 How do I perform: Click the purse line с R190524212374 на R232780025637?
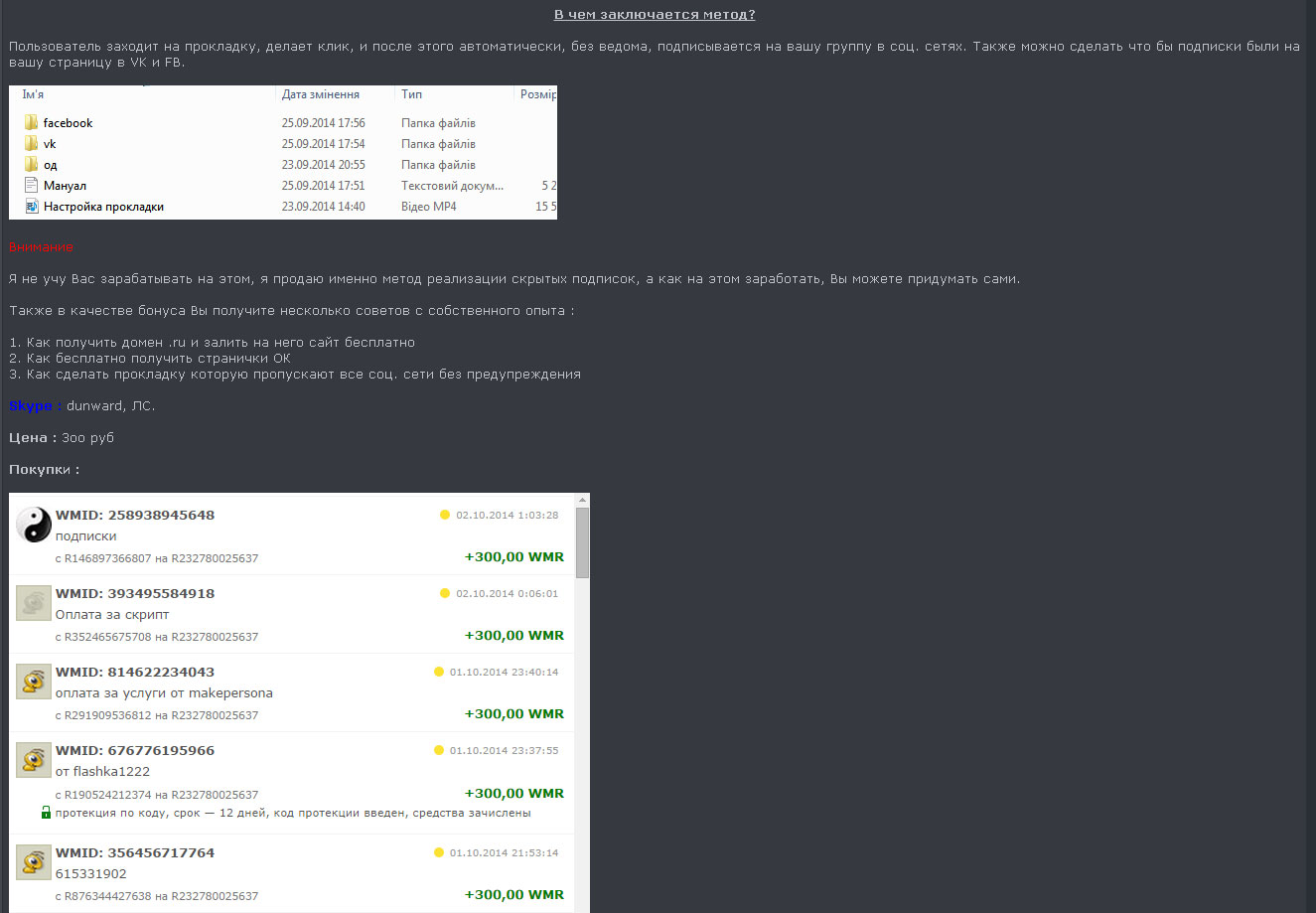(157, 795)
